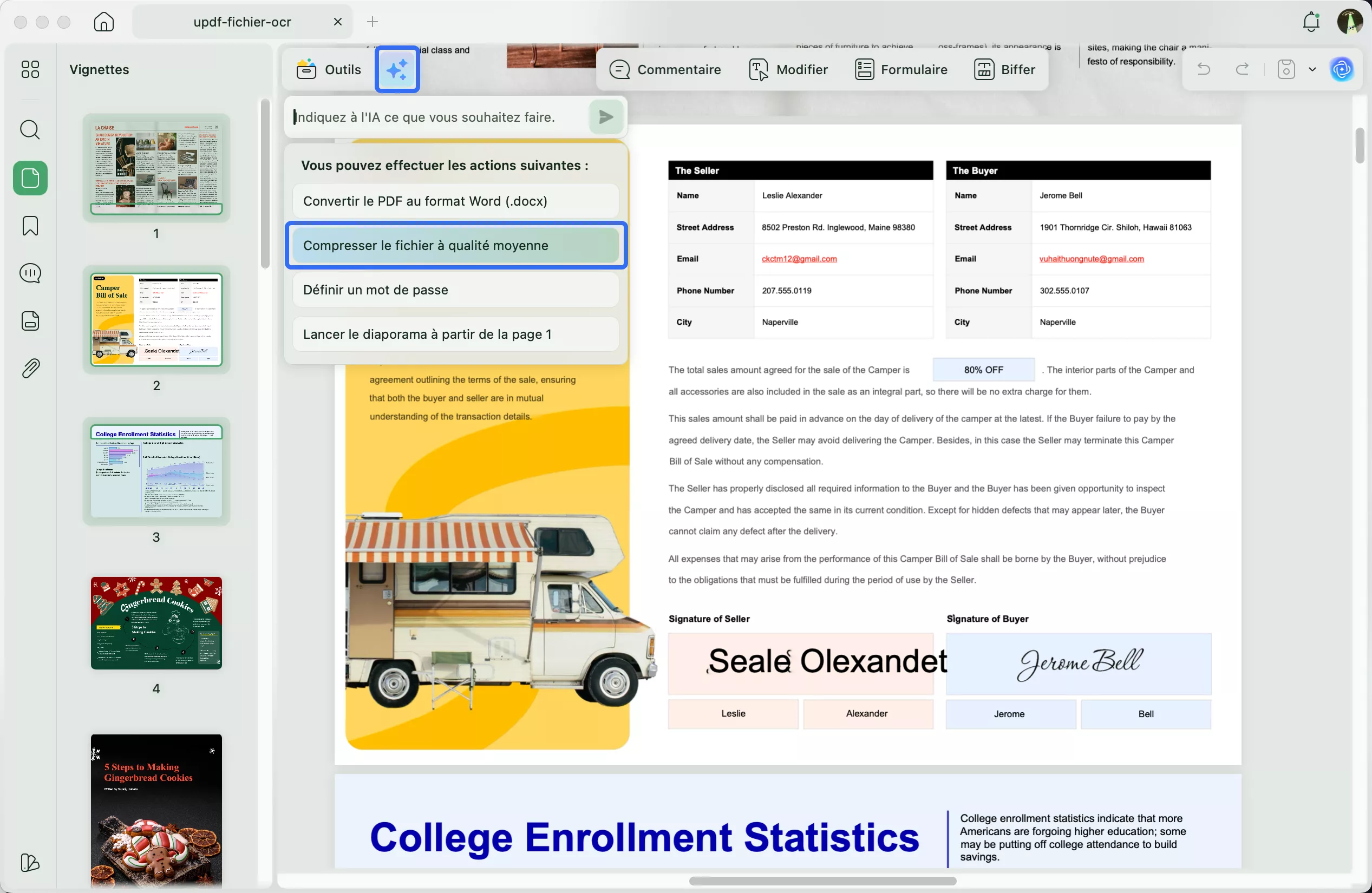Viewport: 1372px width, 893px height.
Task: Open the bookmarks panel icon
Action: click(30, 226)
